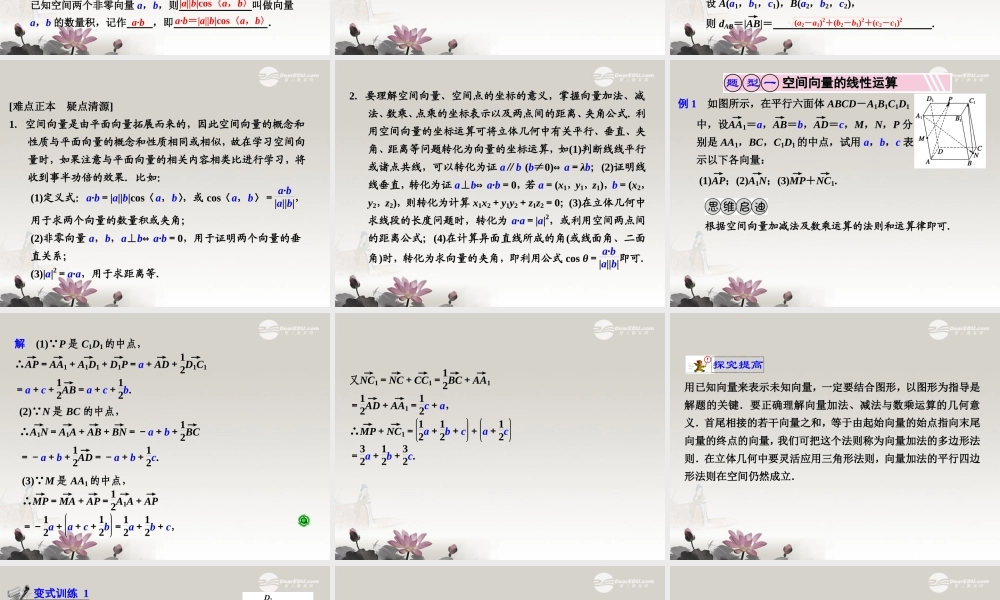This screenshot has height=600, width=1000.
Task: Click the line (2)∵N 是 BC 的中点
Action: tap(69, 411)
